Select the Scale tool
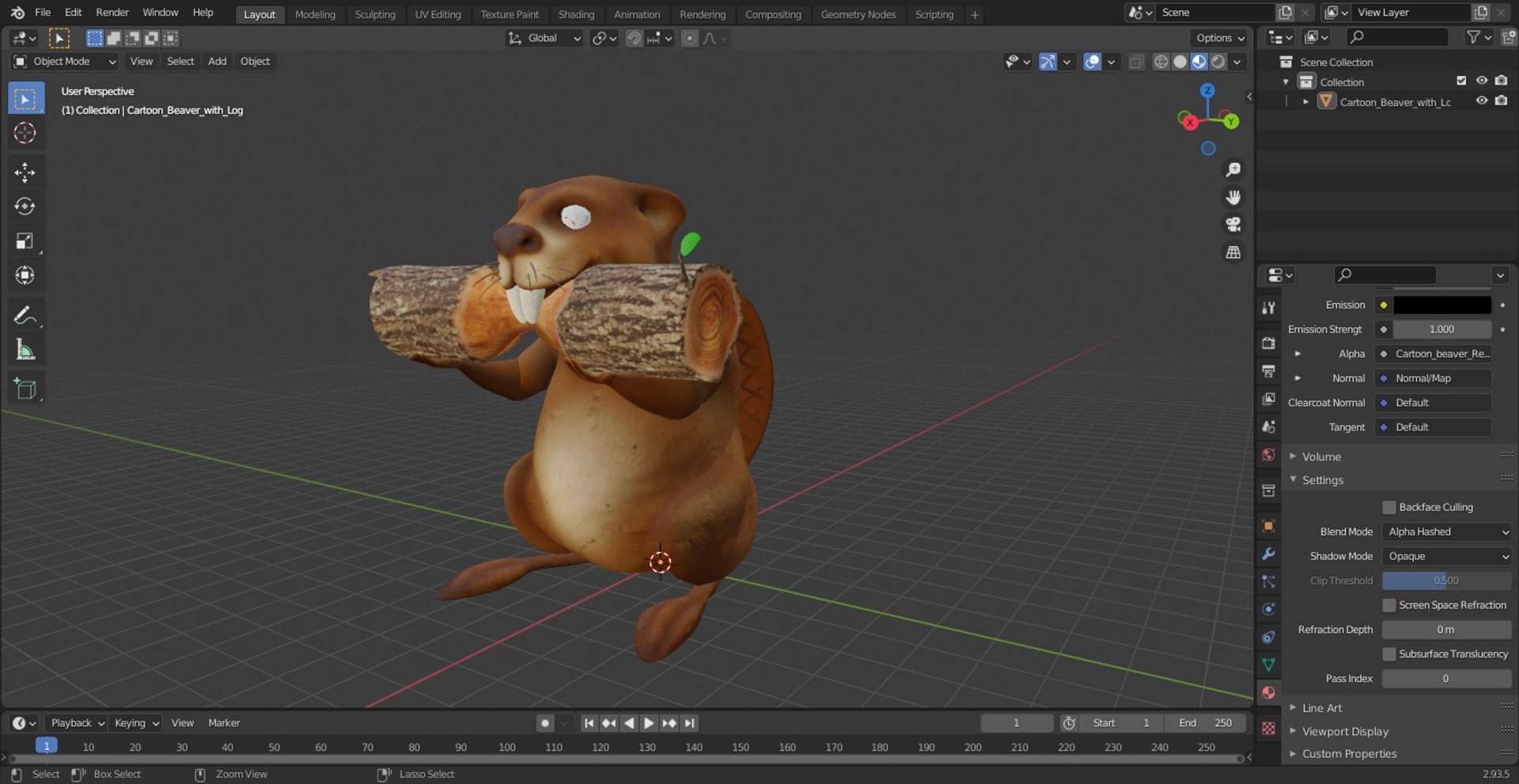This screenshot has width=1519, height=784. click(x=25, y=241)
